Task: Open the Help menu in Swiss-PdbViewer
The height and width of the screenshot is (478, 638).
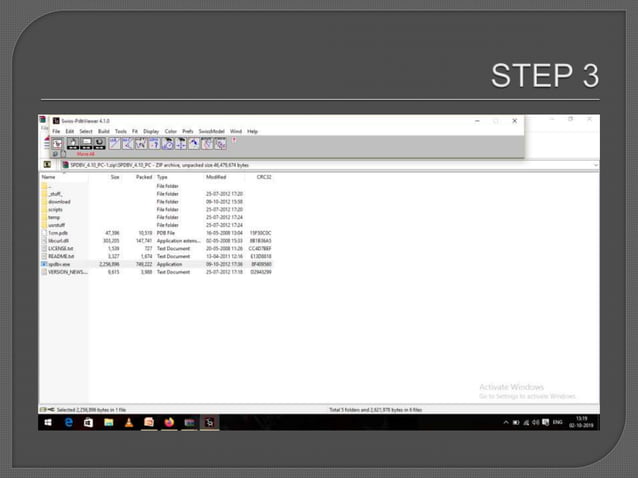Action: coord(253,131)
